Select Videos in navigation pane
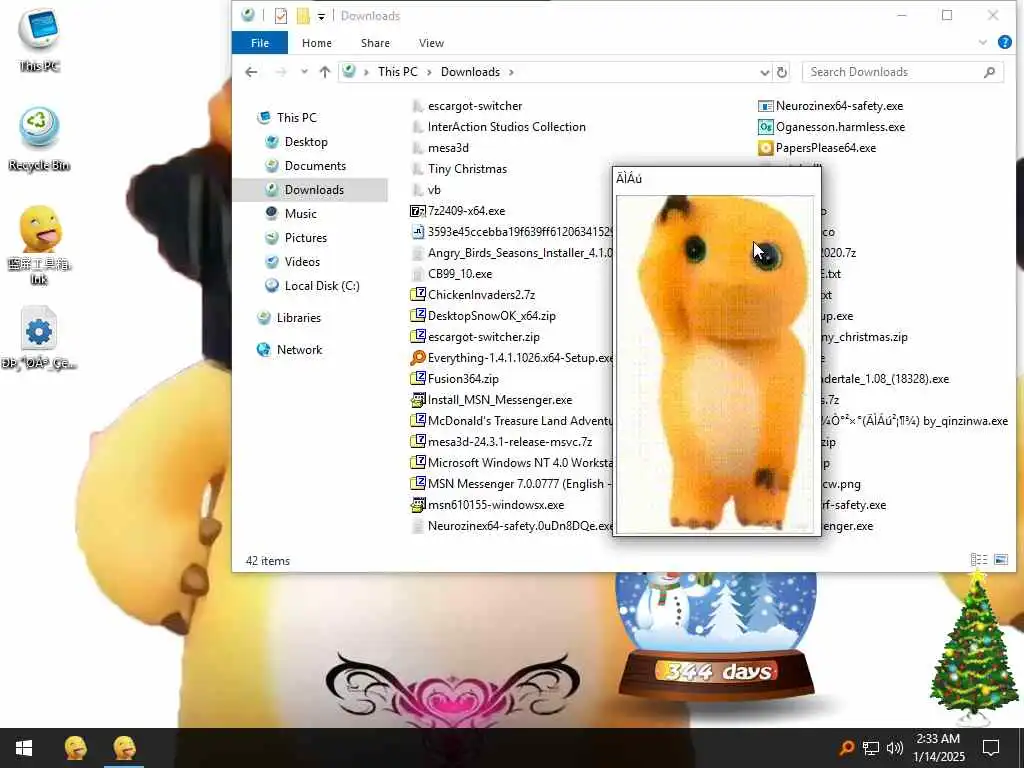 click(x=302, y=262)
